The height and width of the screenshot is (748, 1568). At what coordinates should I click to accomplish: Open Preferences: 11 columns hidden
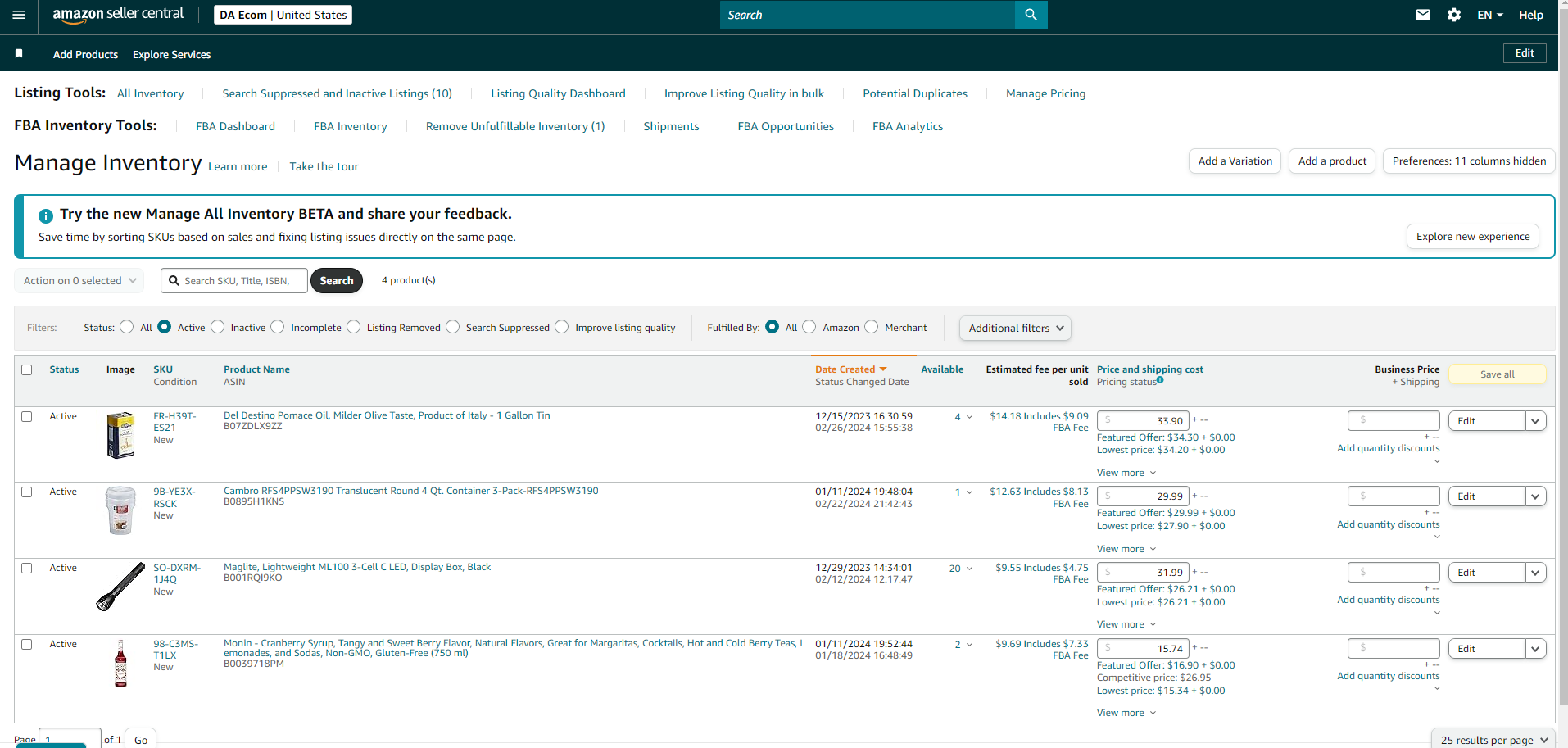click(1469, 161)
